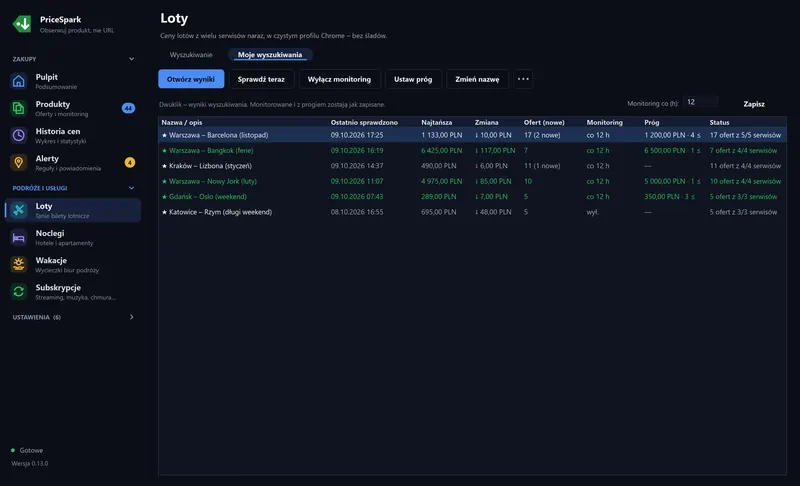Sort by Status column header
Screen dimensions: 800x486
pyautogui.click(x=719, y=122)
